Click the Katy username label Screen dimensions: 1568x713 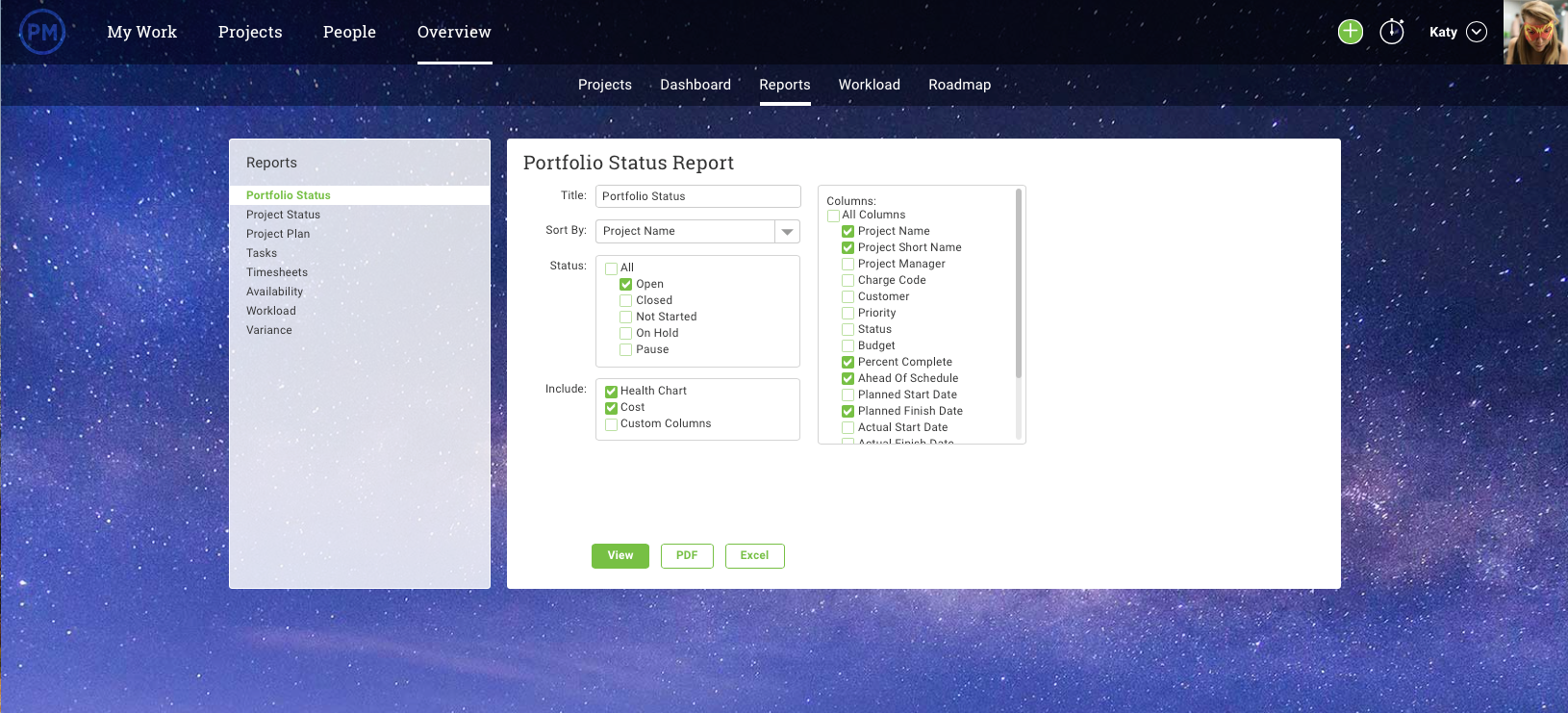point(1443,32)
